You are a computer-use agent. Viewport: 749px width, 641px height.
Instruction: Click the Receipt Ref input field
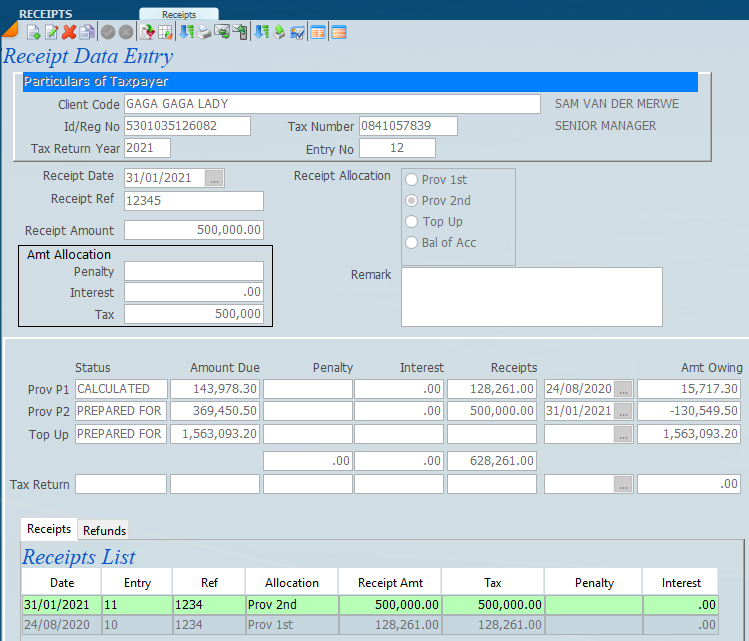[x=193, y=201]
